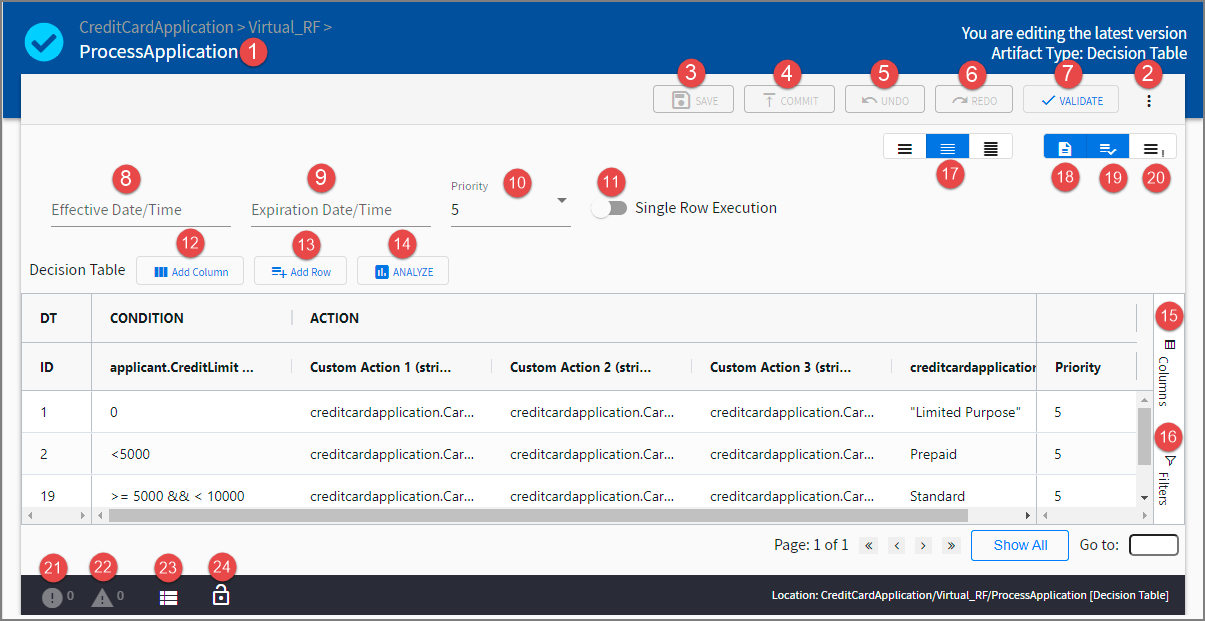Open the Priority dropdown
Screen dimensions: 1205x621
click(x=510, y=210)
